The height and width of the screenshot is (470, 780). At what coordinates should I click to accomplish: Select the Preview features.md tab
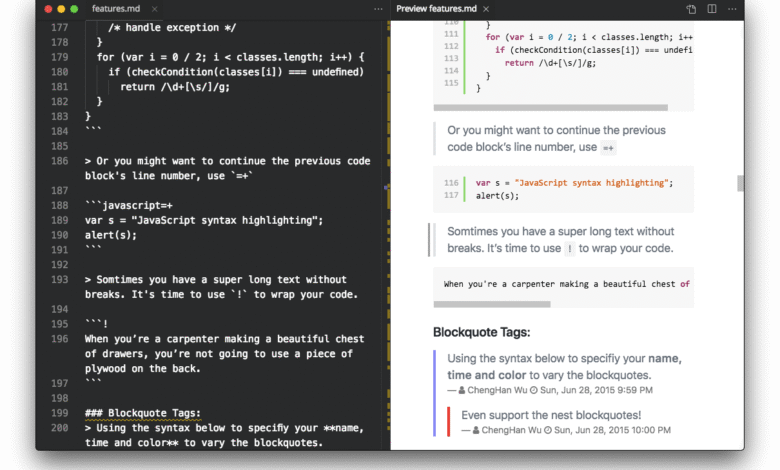(x=437, y=9)
